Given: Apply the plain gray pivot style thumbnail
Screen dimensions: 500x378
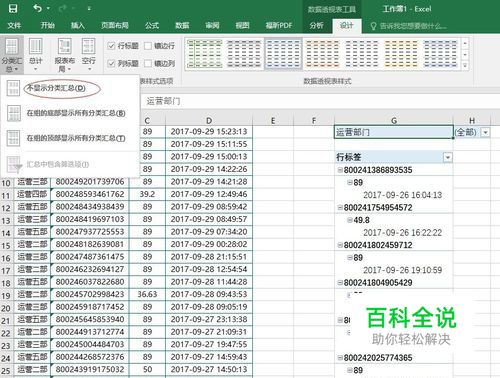Looking at the screenshot, I should coord(362,54).
